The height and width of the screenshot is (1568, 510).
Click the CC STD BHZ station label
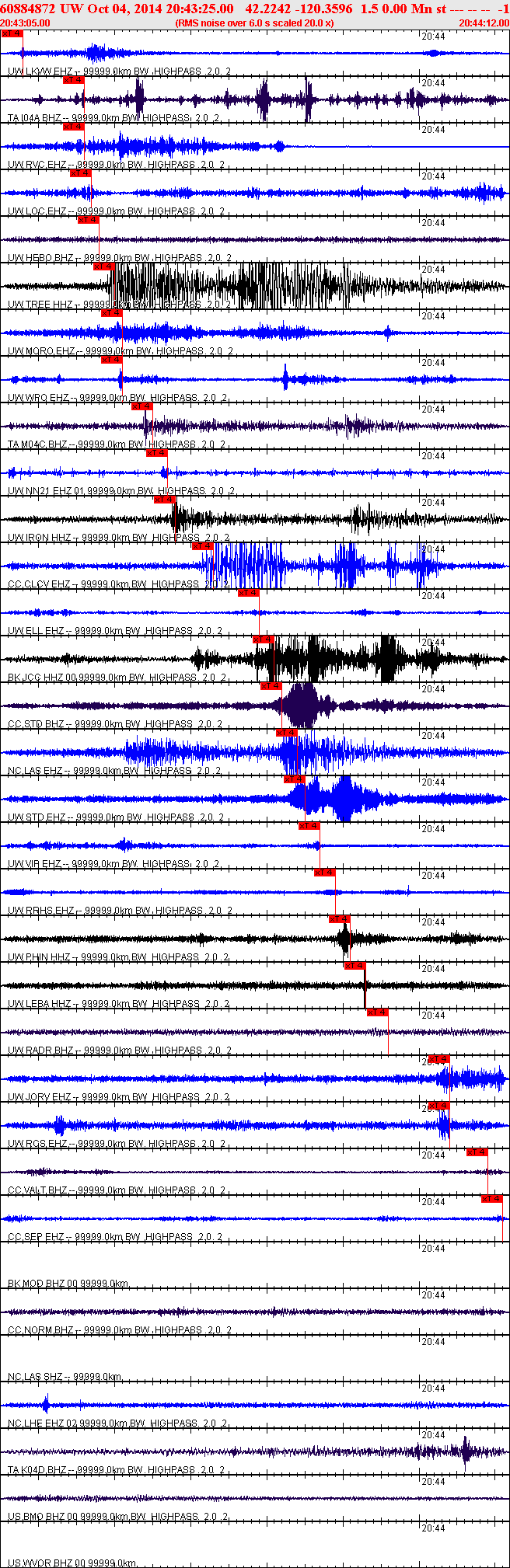115,724
